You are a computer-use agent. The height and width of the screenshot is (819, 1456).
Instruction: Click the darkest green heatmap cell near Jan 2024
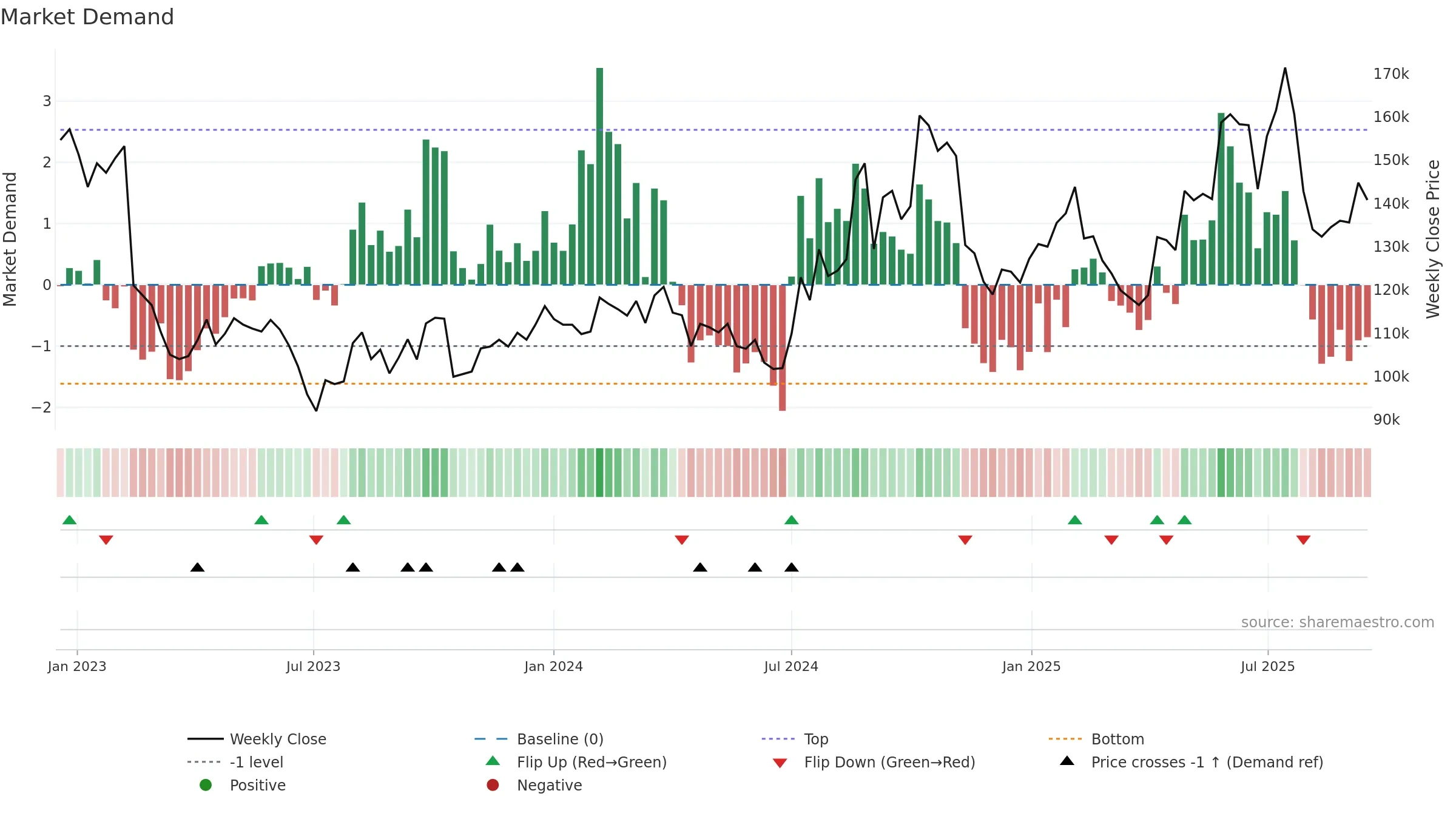pyautogui.click(x=600, y=473)
